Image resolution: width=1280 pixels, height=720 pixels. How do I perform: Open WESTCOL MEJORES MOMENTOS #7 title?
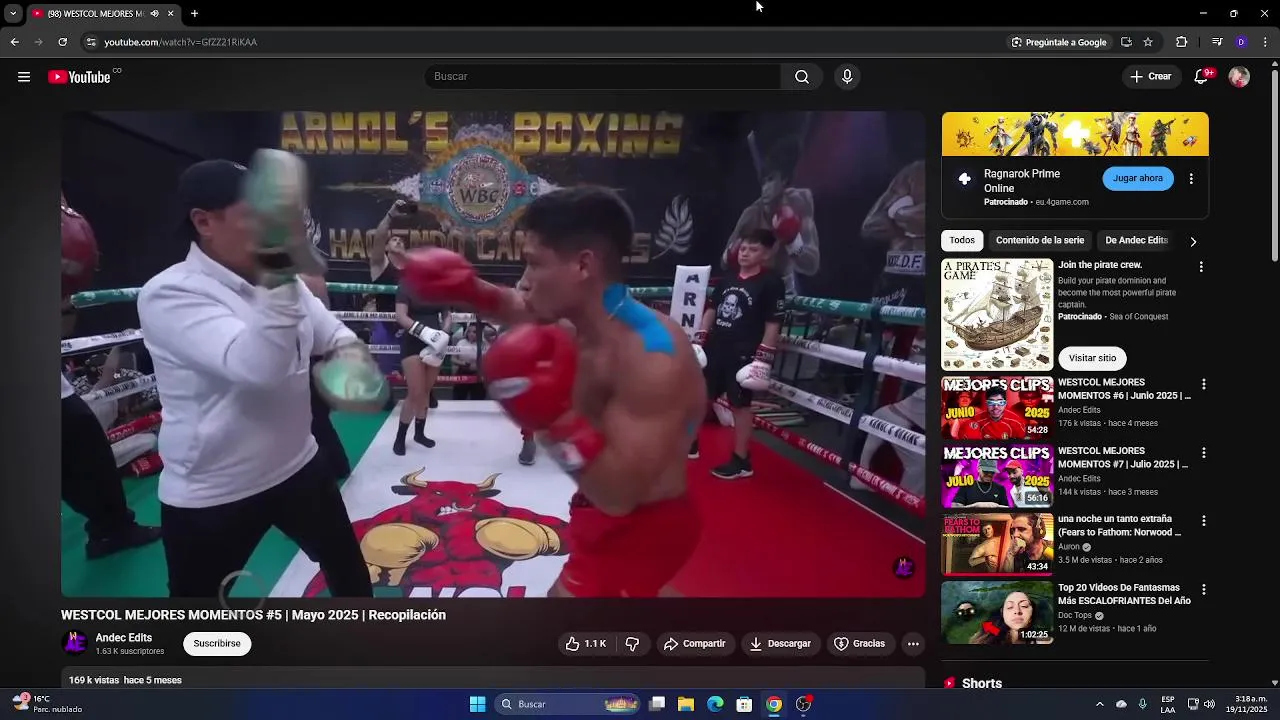tap(1124, 458)
